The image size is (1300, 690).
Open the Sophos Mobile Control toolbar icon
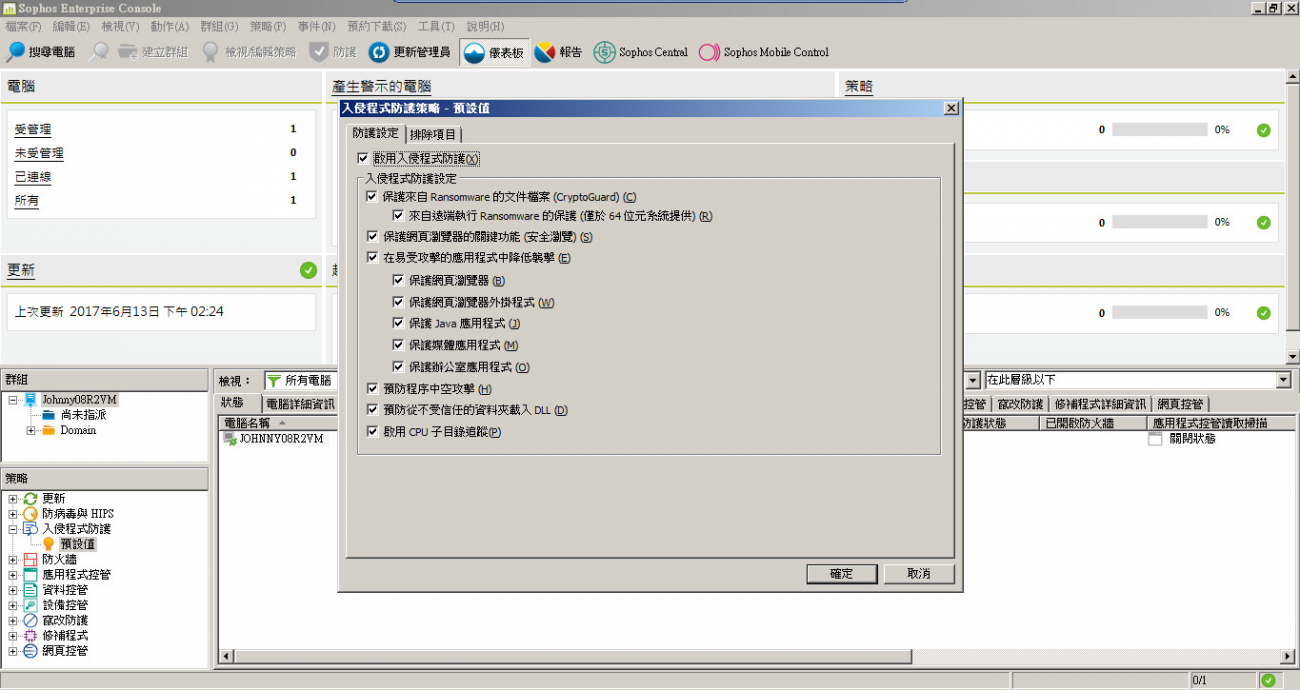[x=709, y=52]
